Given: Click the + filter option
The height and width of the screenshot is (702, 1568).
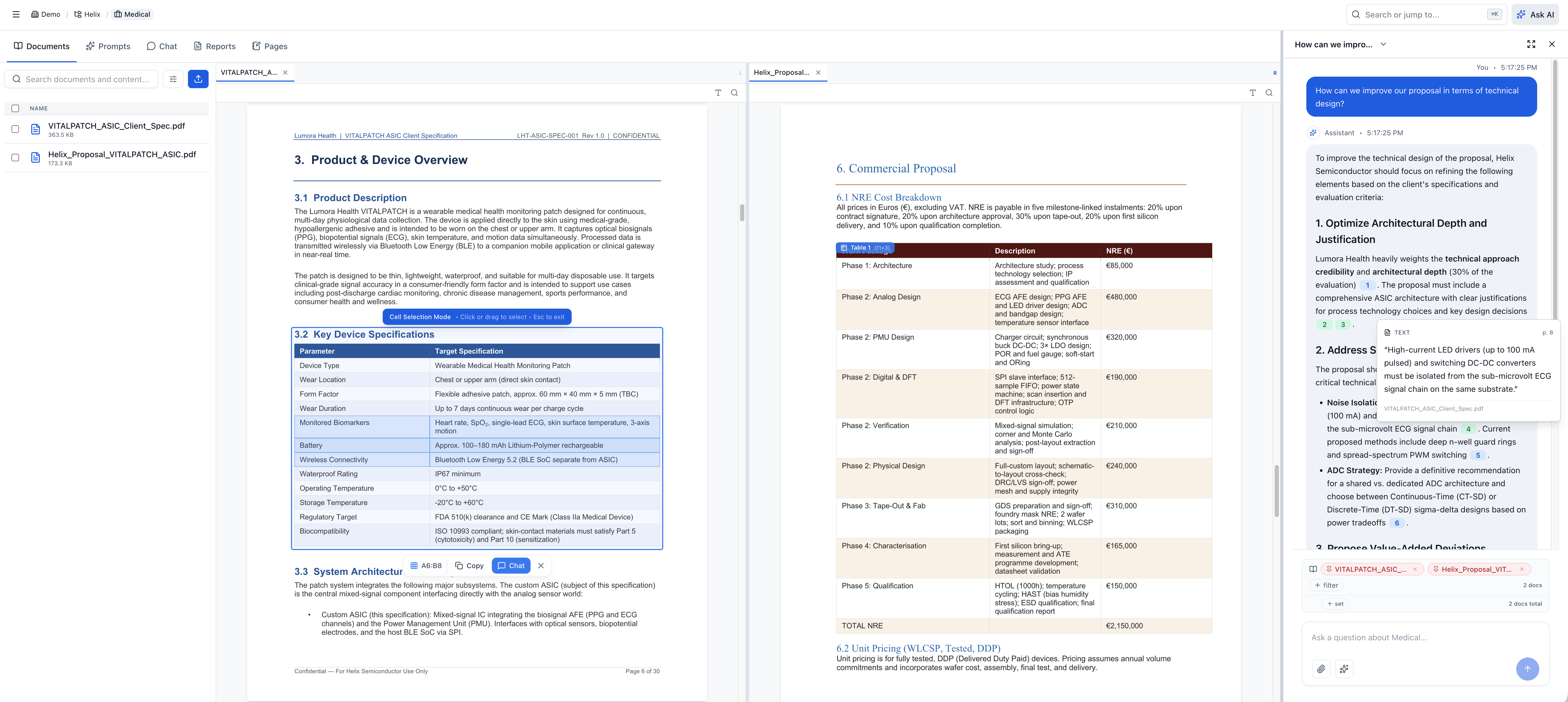Looking at the screenshot, I should (1326, 585).
